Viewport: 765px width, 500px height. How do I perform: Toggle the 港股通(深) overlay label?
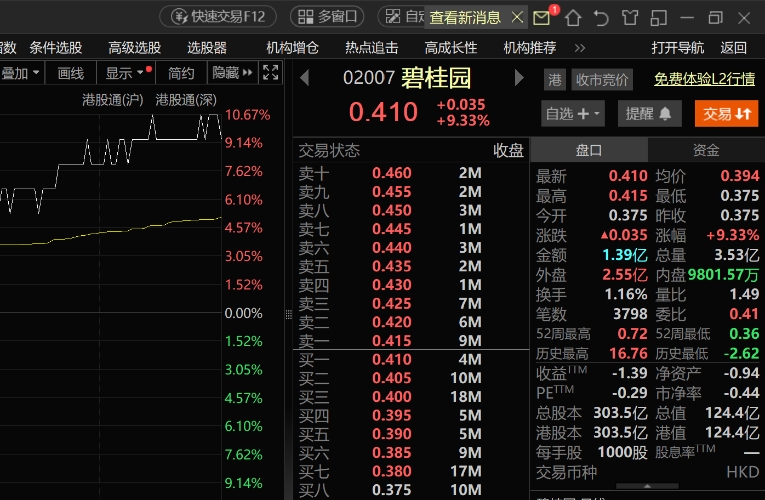tap(186, 100)
